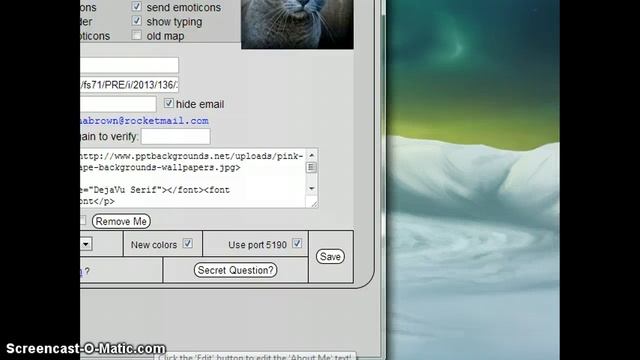This screenshot has width=640, height=360.
Task: Open the dropdown arrow left of New colors
Action: 86,244
